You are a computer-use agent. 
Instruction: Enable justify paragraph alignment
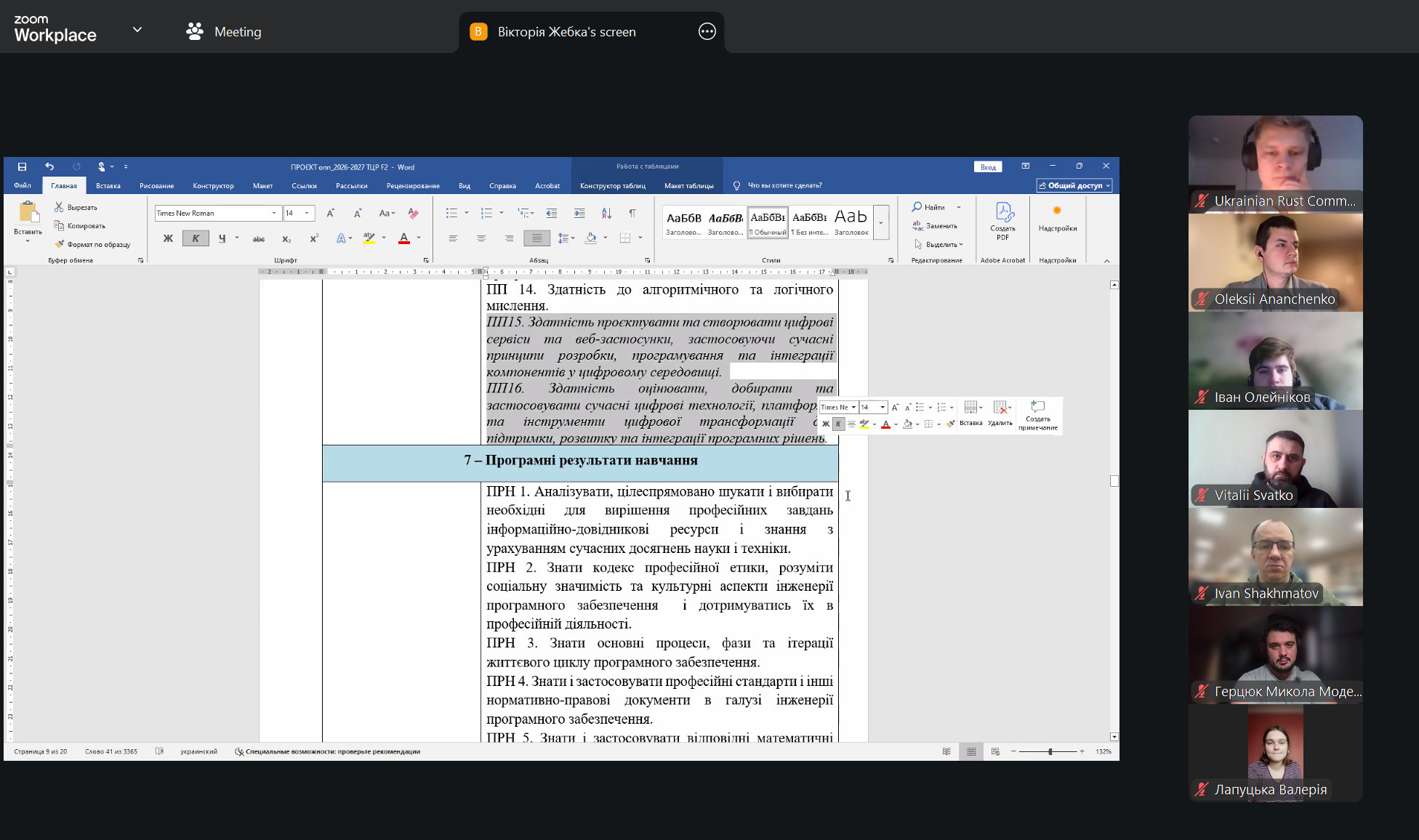[x=536, y=238]
